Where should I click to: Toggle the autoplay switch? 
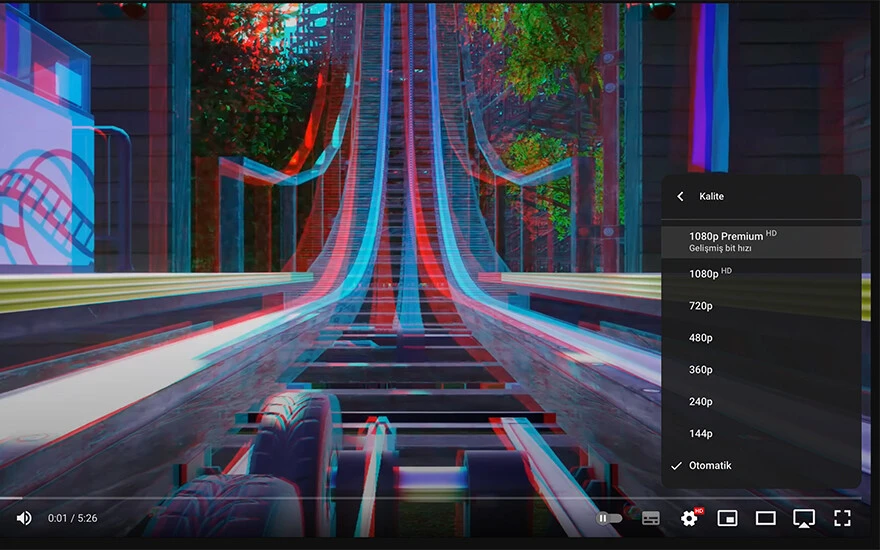click(x=608, y=518)
